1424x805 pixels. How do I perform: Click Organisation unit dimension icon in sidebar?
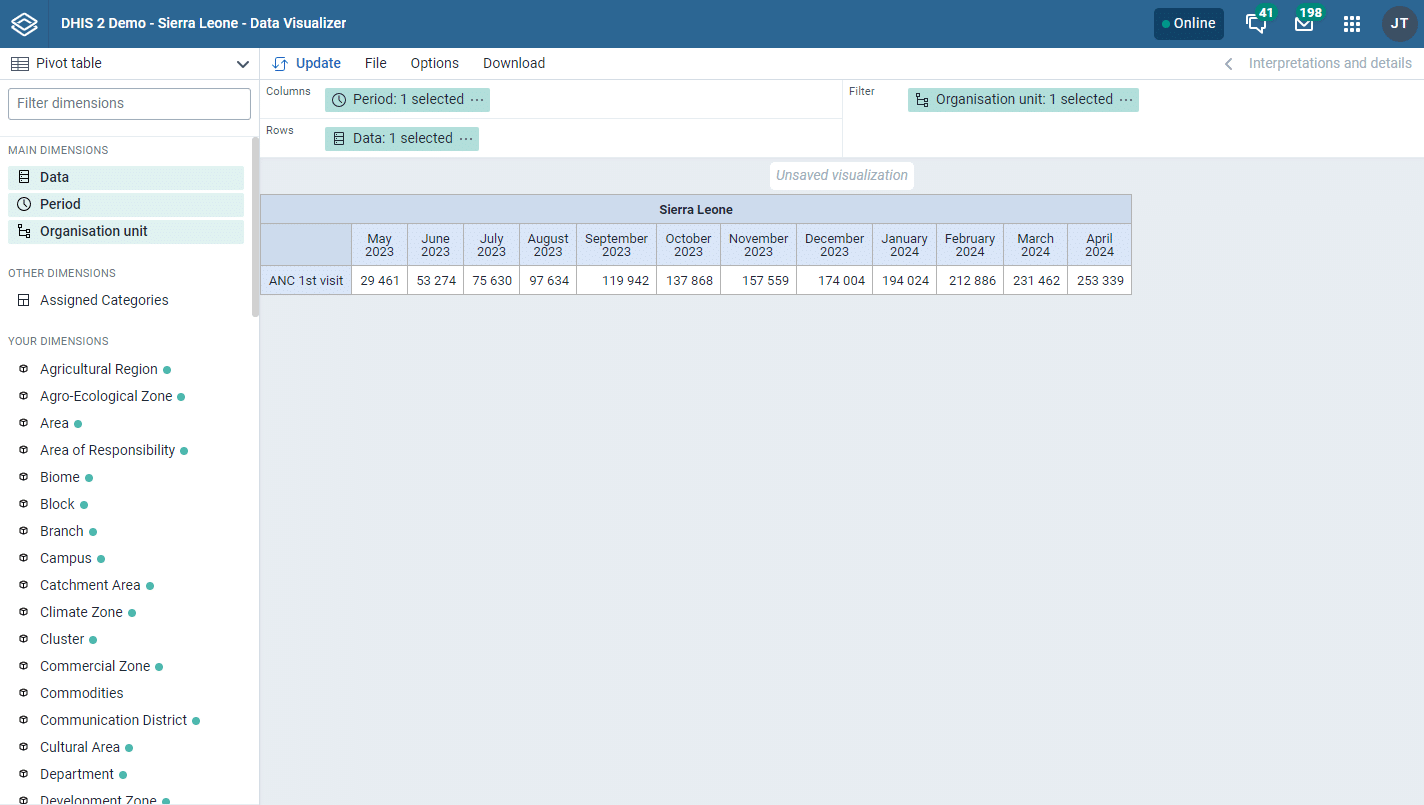(x=24, y=231)
